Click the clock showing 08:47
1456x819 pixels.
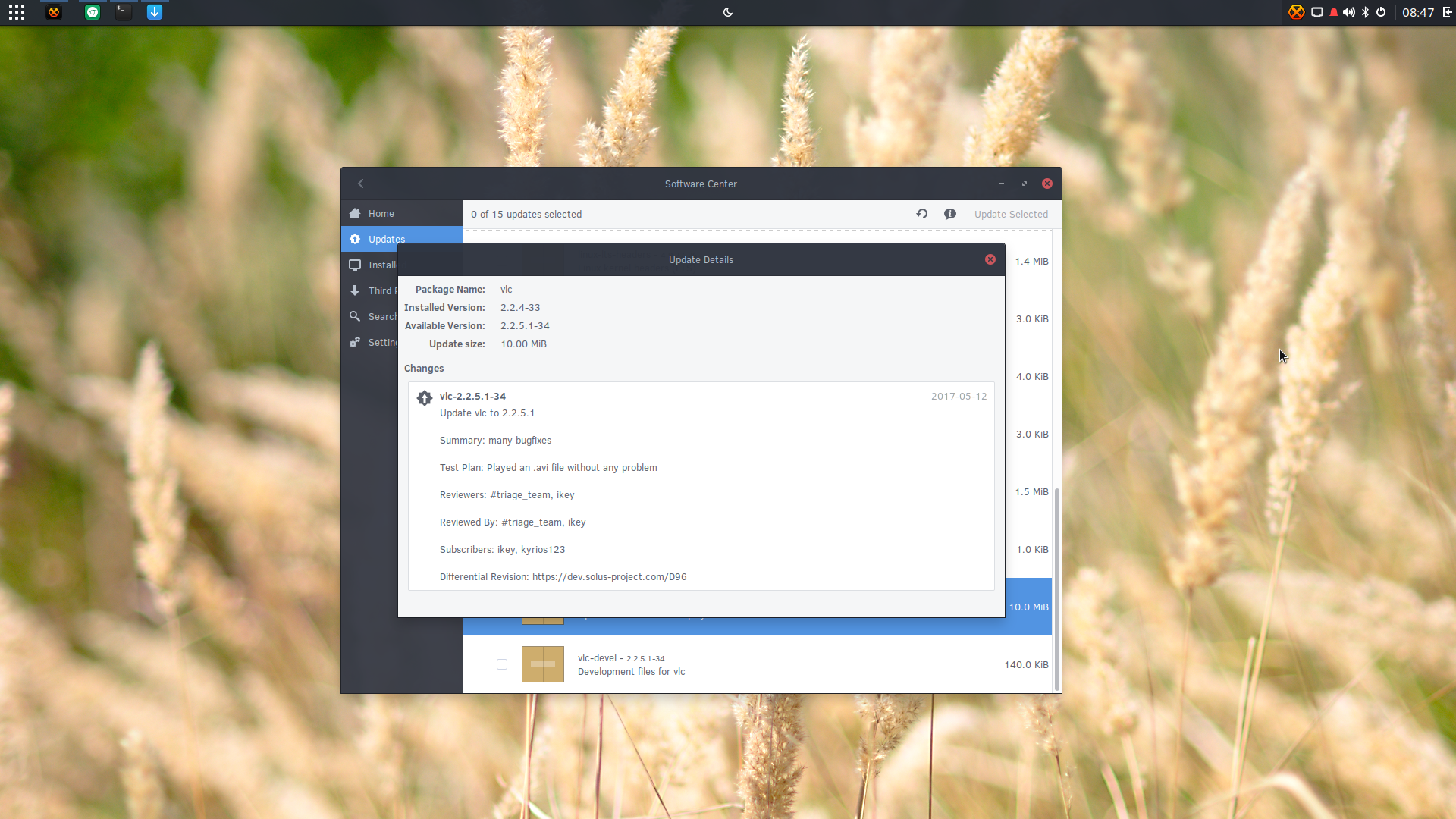pos(1418,12)
